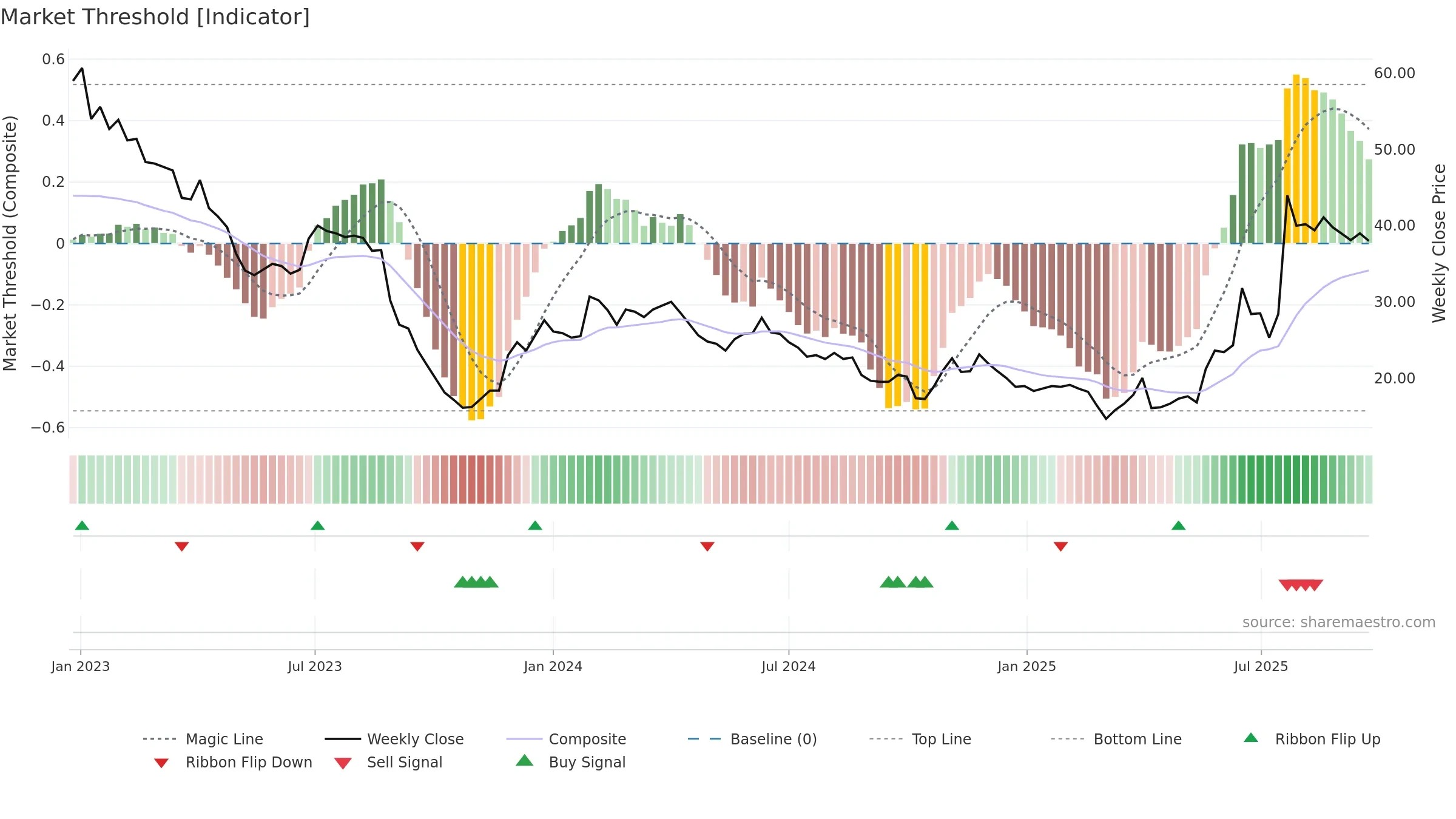Click the Jan 2024 x-axis label
Viewport: 1456px width, 819px height.
[x=553, y=667]
